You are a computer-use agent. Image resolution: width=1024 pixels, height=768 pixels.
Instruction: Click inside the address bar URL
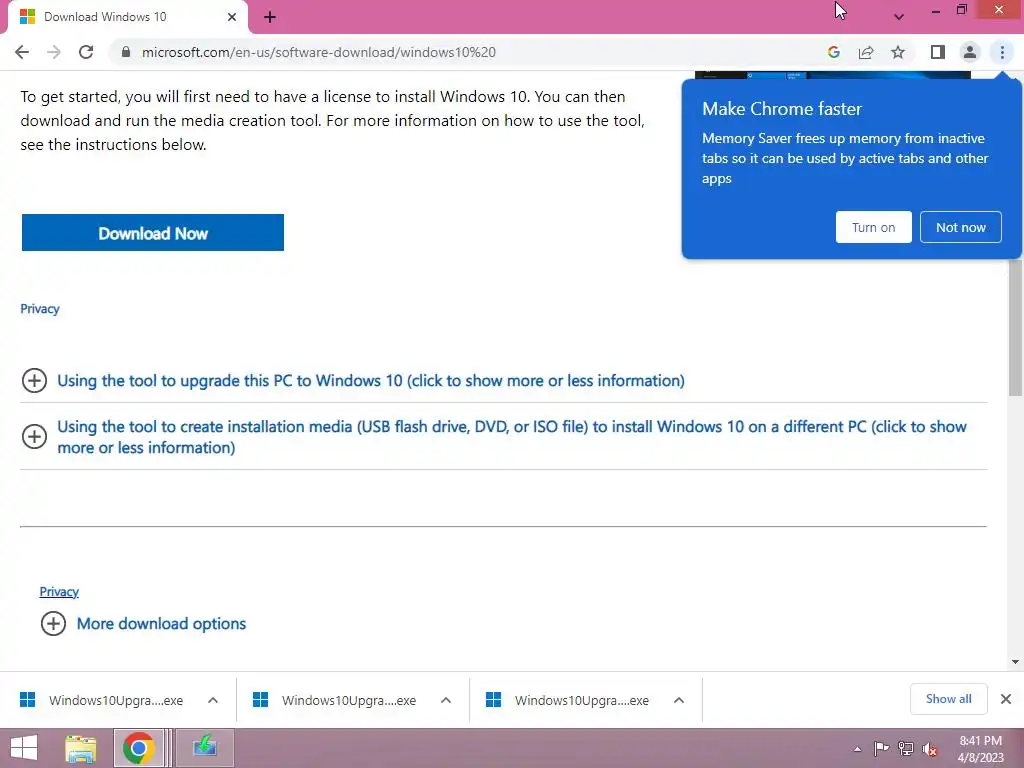(319, 52)
